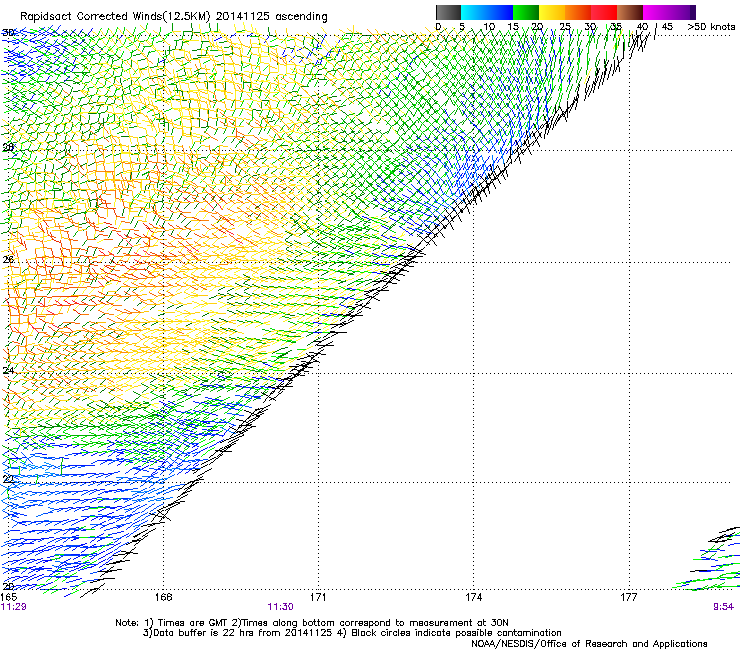Click the green 15-20 knots color segment

(x=526, y=12)
